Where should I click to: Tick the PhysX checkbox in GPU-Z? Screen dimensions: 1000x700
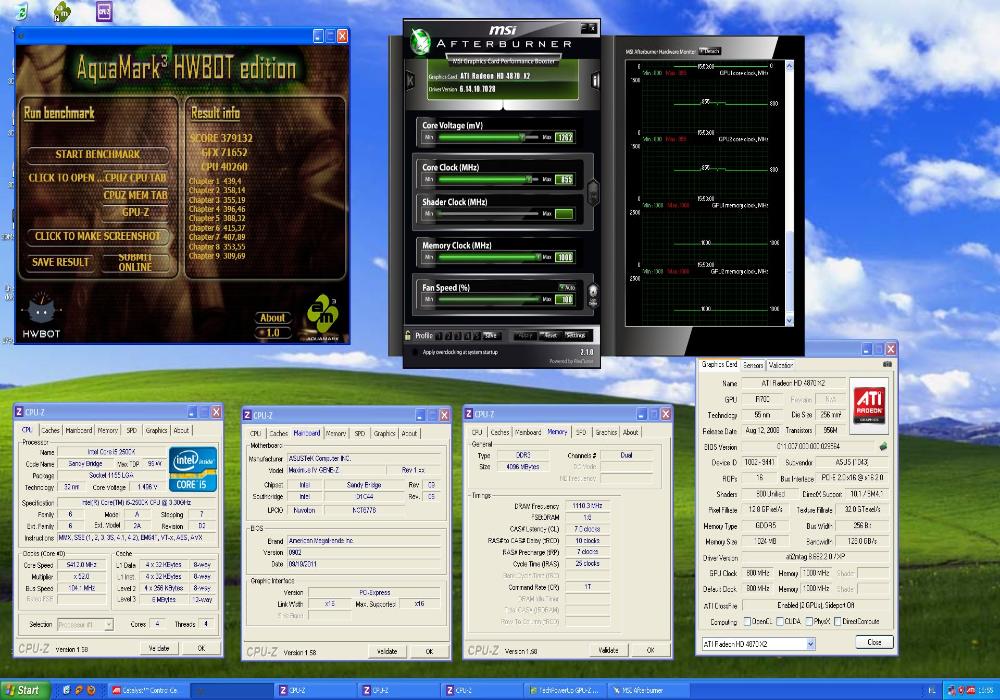coord(809,621)
